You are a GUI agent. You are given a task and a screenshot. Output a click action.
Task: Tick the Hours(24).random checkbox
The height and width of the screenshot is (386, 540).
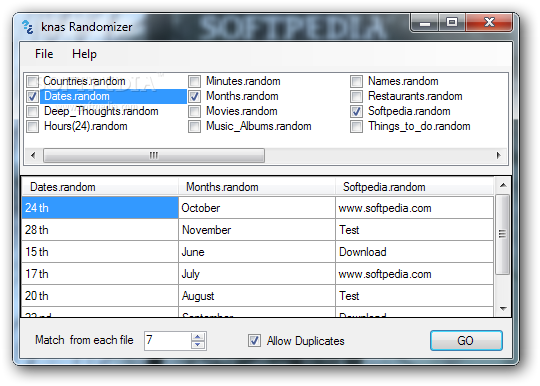click(33, 126)
